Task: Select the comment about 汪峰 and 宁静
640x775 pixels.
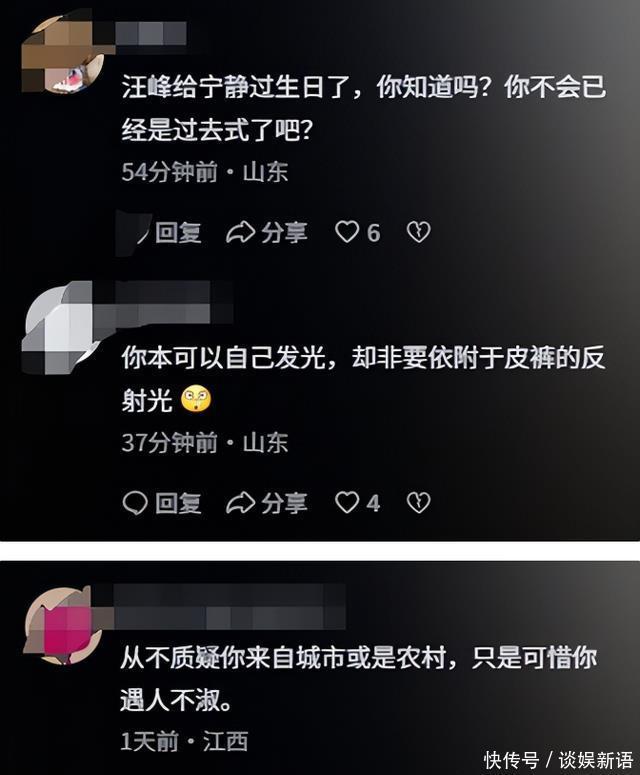Action: click(x=364, y=108)
